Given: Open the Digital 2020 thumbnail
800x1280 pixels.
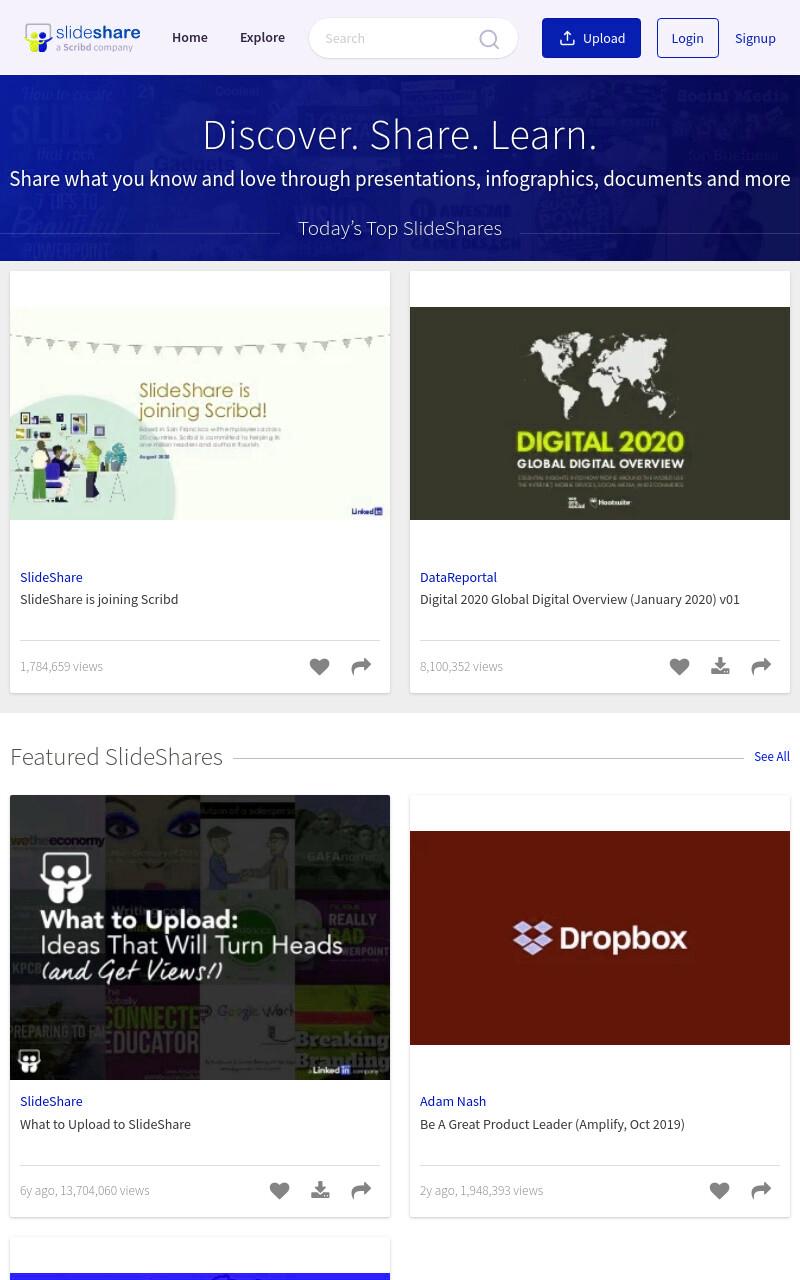Looking at the screenshot, I should coord(600,413).
